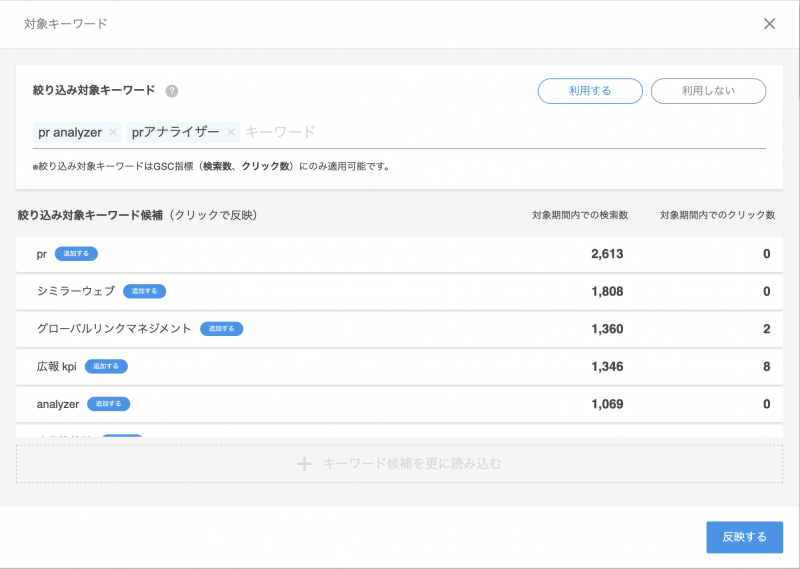Remove the 'prアナライザー' keyword tag

click(x=231, y=132)
